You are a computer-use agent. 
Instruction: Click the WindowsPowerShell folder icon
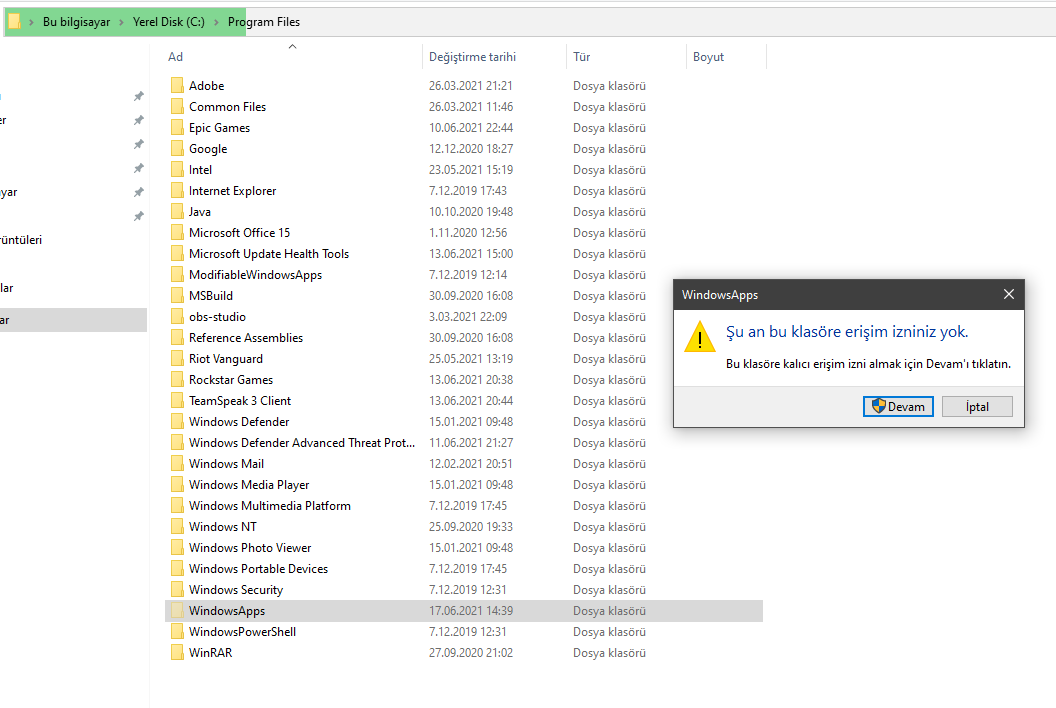177,631
